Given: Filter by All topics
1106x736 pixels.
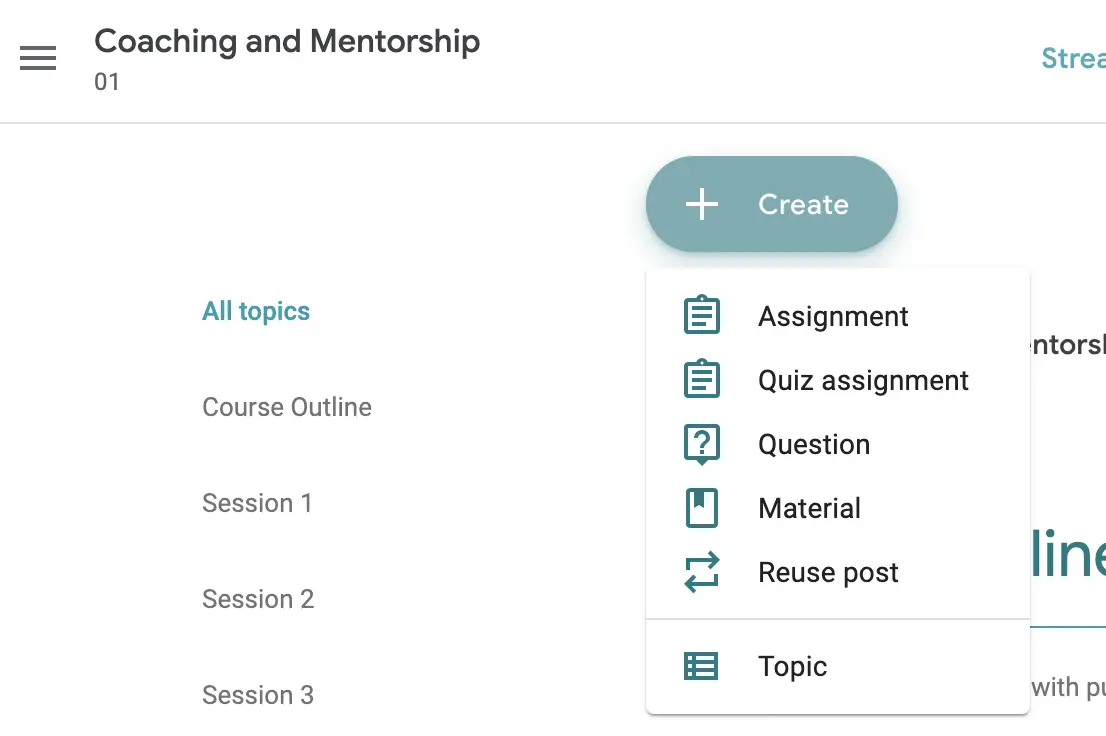Looking at the screenshot, I should [256, 311].
